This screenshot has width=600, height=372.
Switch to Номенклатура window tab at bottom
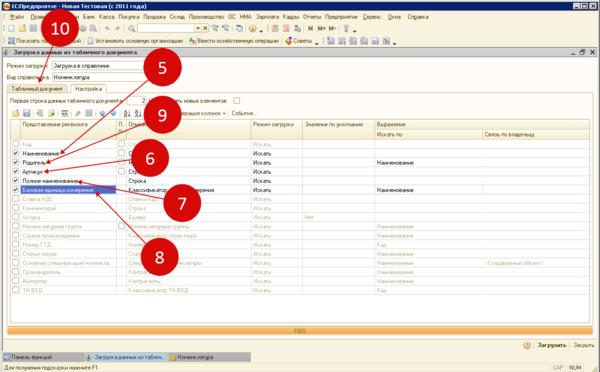209,357
